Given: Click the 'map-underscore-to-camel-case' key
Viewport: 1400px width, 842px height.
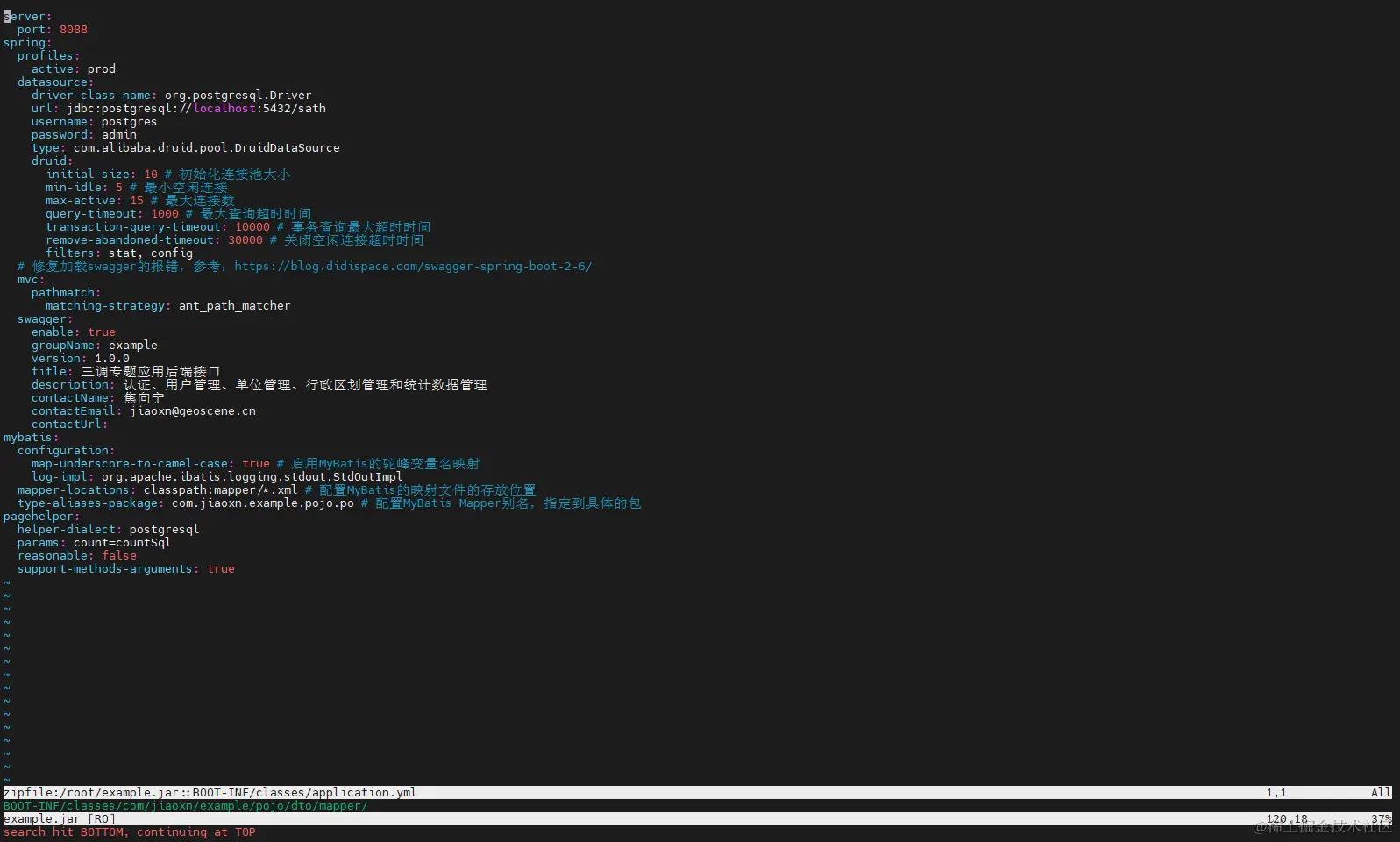Looking at the screenshot, I should click(x=130, y=464).
